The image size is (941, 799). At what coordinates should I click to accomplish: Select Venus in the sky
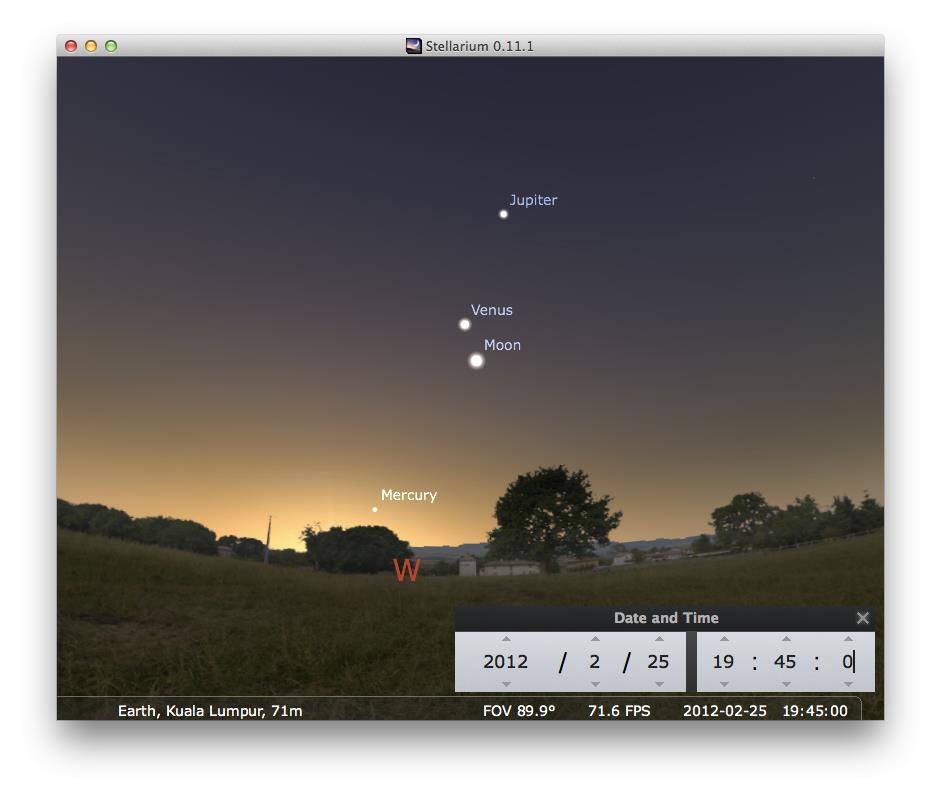(x=464, y=325)
